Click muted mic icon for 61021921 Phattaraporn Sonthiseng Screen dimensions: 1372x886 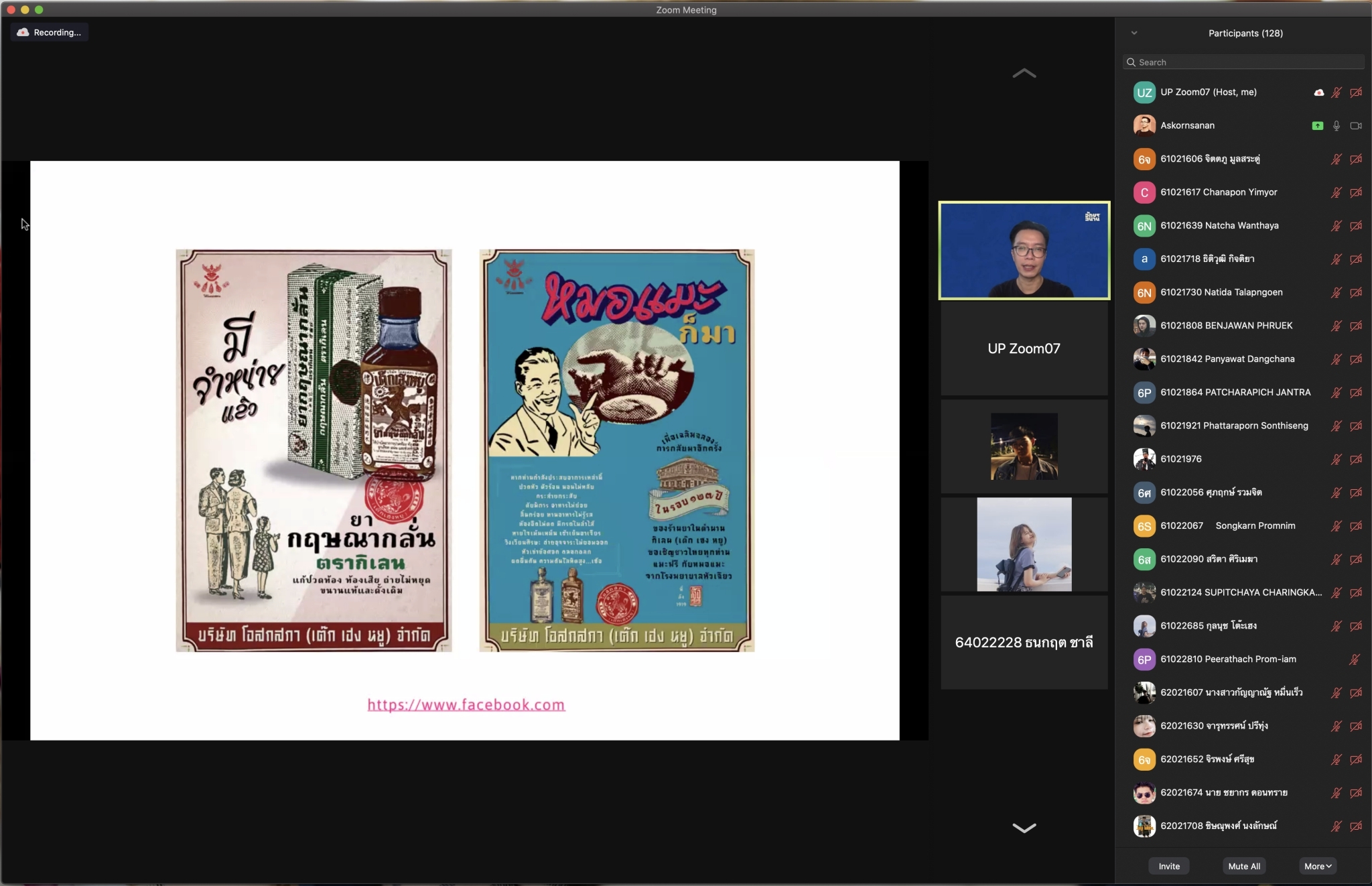[1336, 426]
